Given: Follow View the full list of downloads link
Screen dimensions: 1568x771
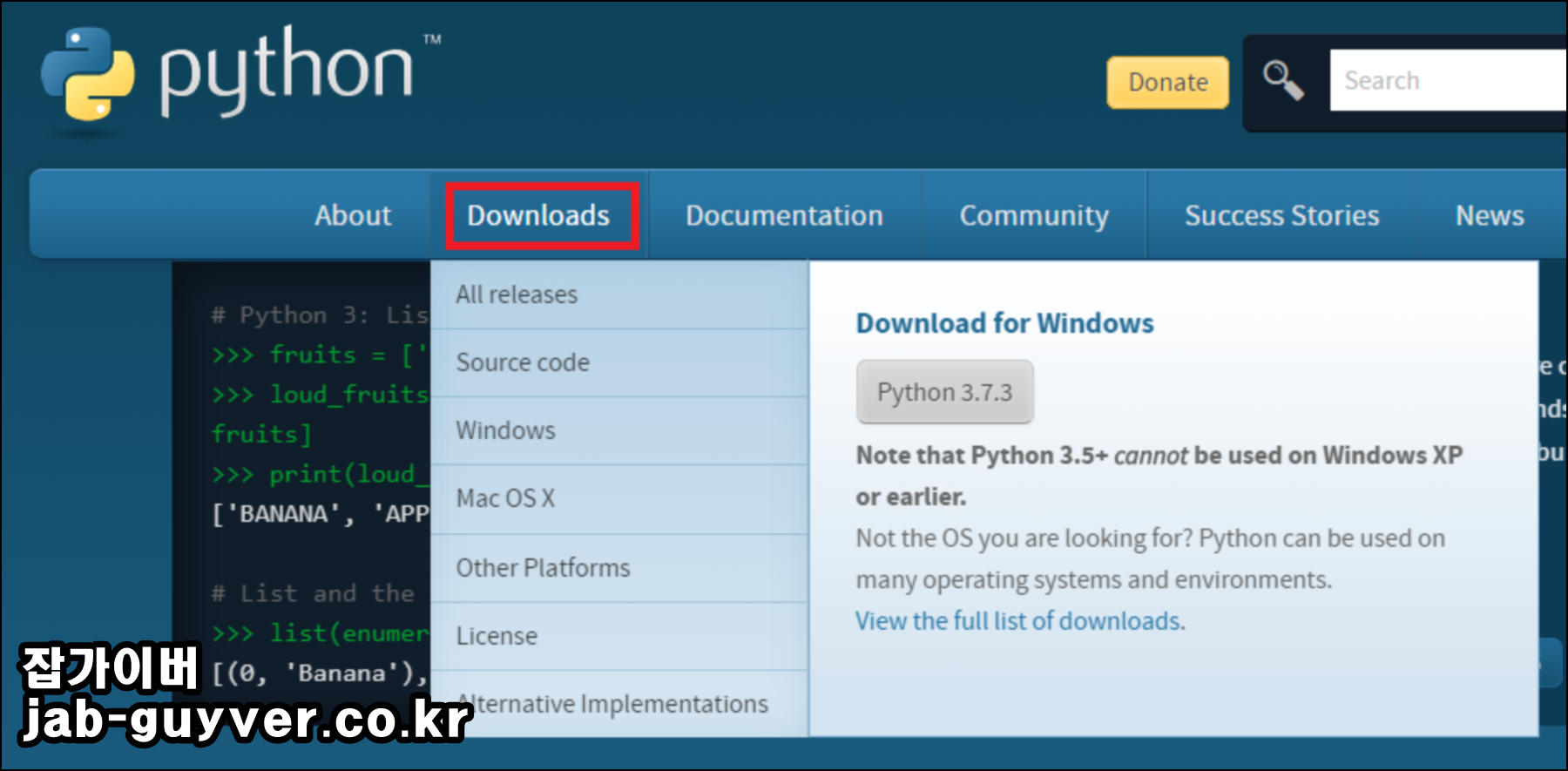Looking at the screenshot, I should pos(1018,621).
